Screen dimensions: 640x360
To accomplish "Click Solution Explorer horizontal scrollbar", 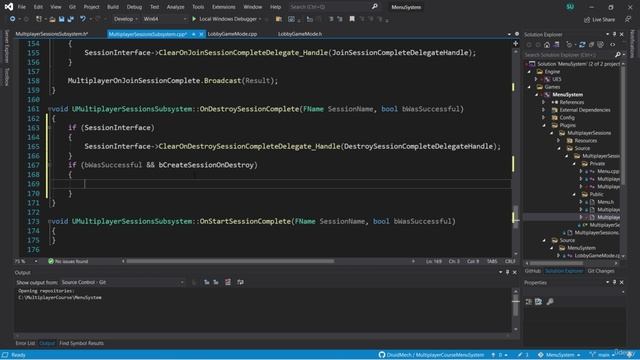I will point(571,263).
